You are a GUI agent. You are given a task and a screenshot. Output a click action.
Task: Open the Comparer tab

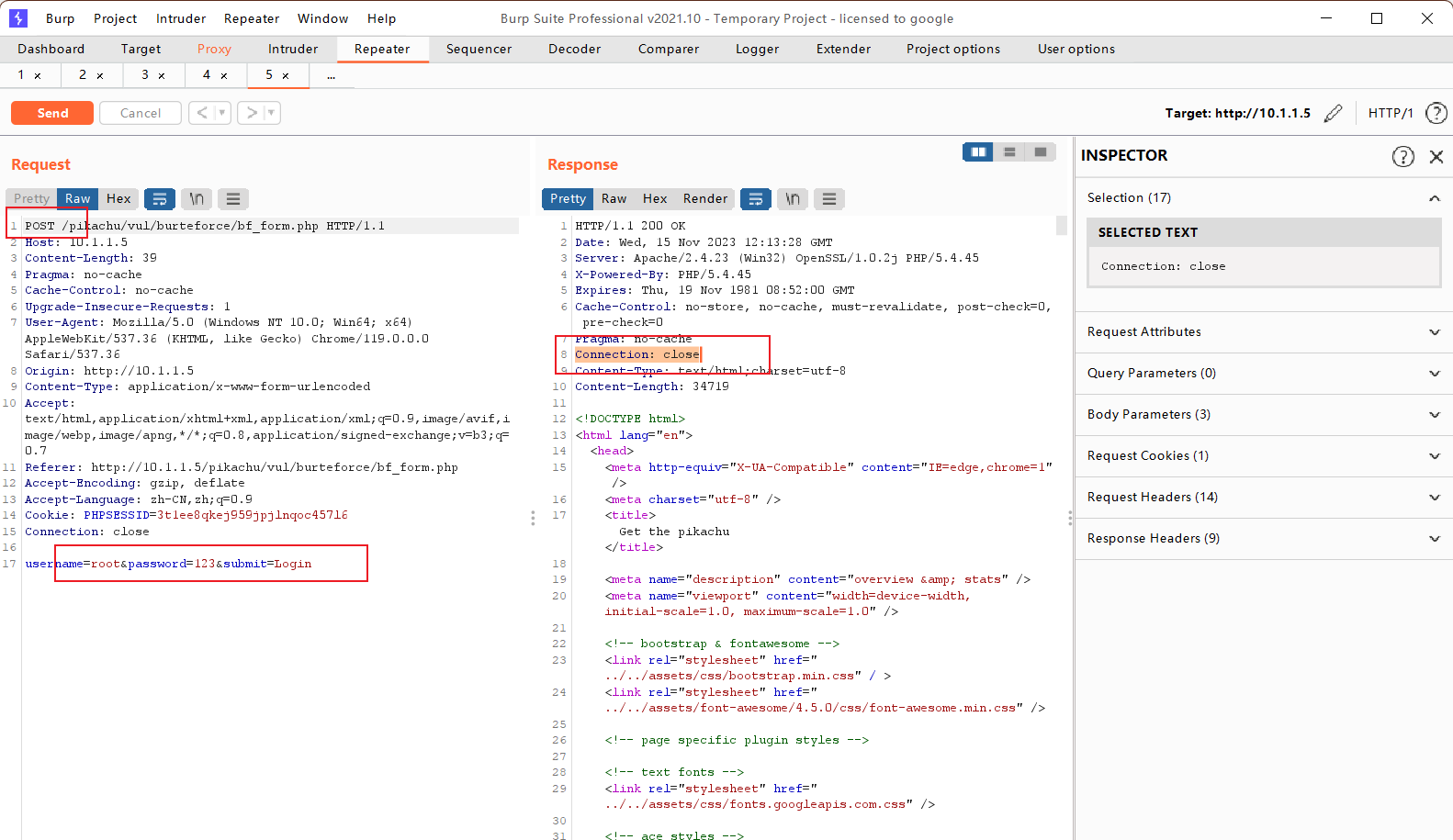pos(669,50)
